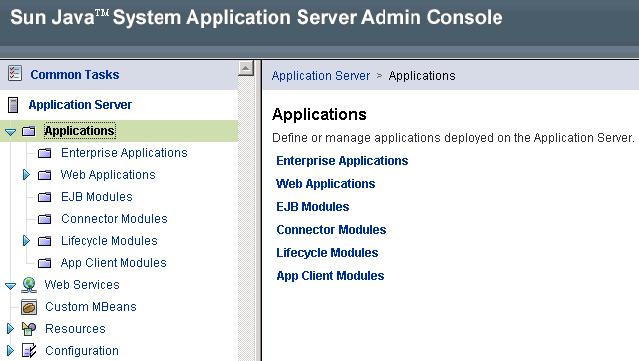This screenshot has width=639, height=361.
Task: Expand the Configuration tree node
Action: (x=10, y=350)
